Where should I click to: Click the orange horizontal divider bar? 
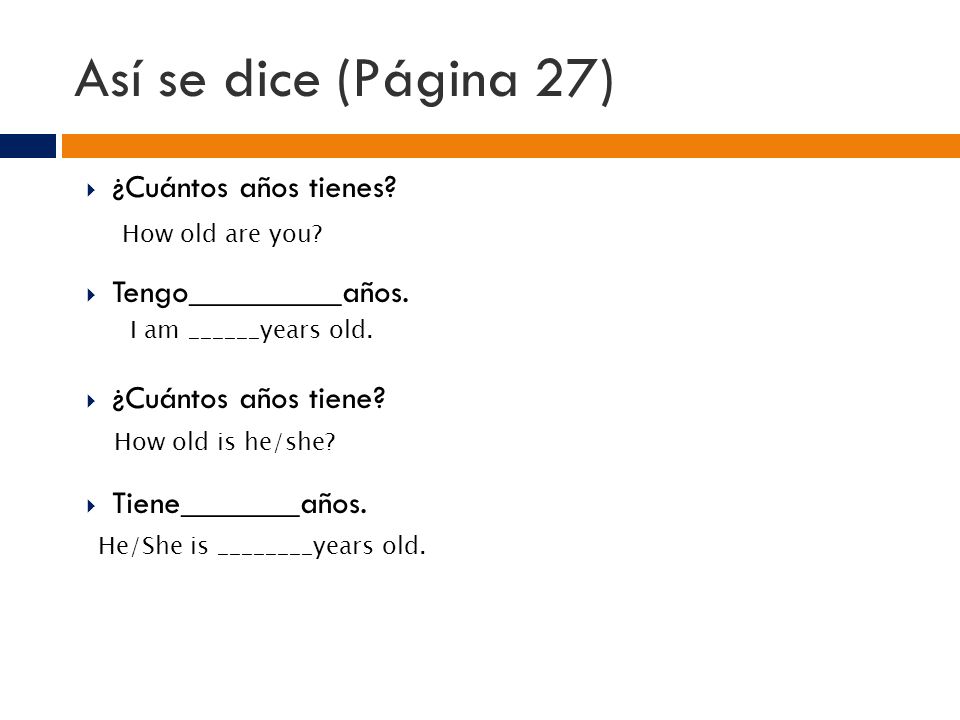point(511,146)
